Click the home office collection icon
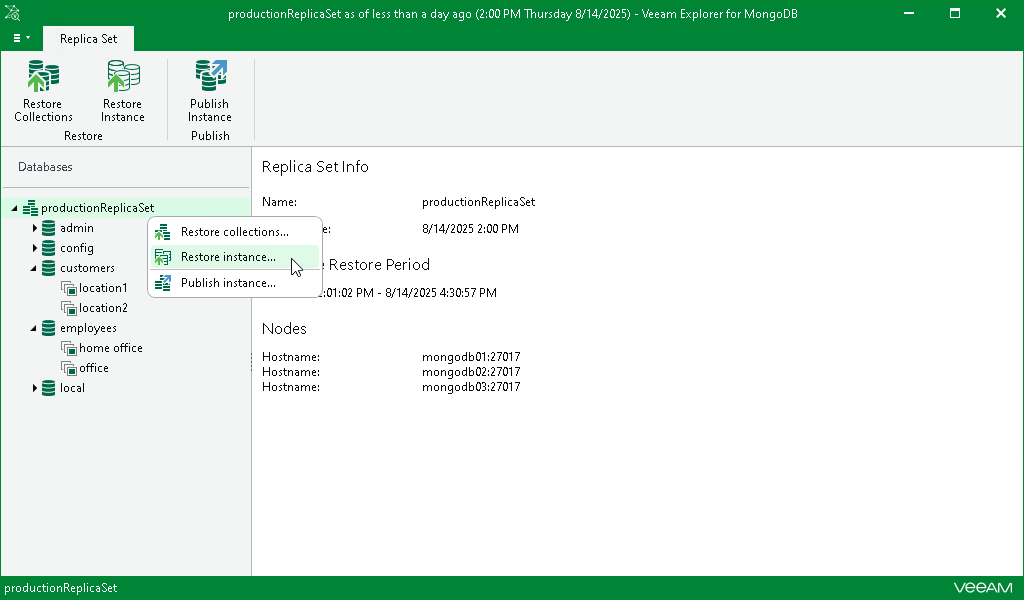Image resolution: width=1024 pixels, height=600 pixels. point(69,348)
